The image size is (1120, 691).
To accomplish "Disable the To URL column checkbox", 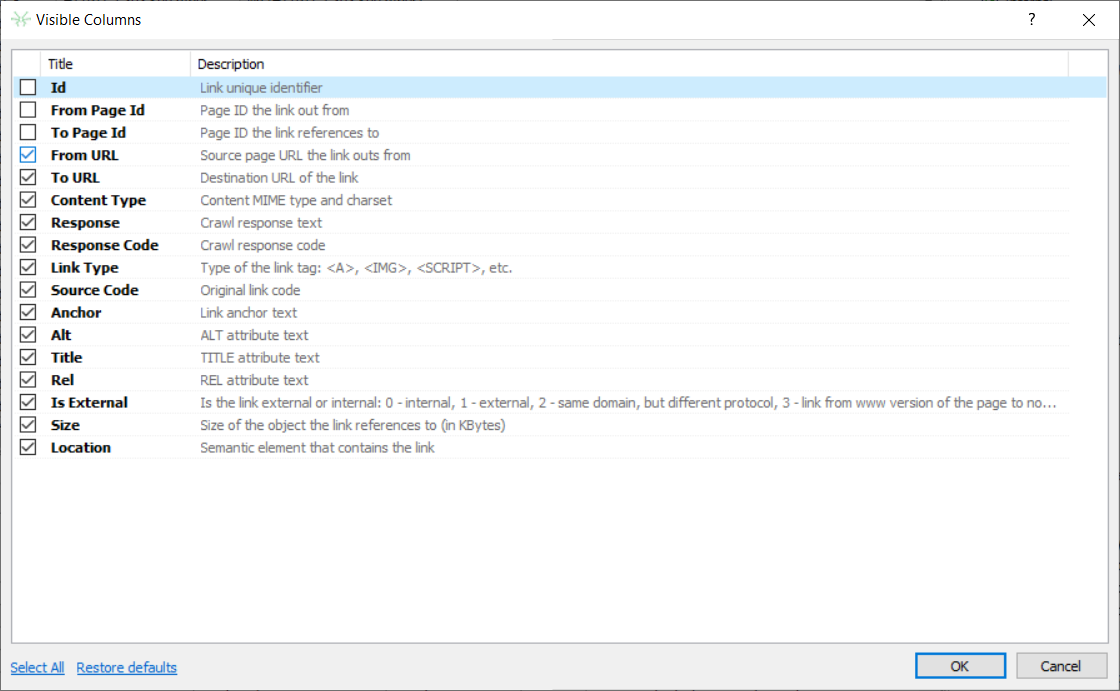I will 28,178.
